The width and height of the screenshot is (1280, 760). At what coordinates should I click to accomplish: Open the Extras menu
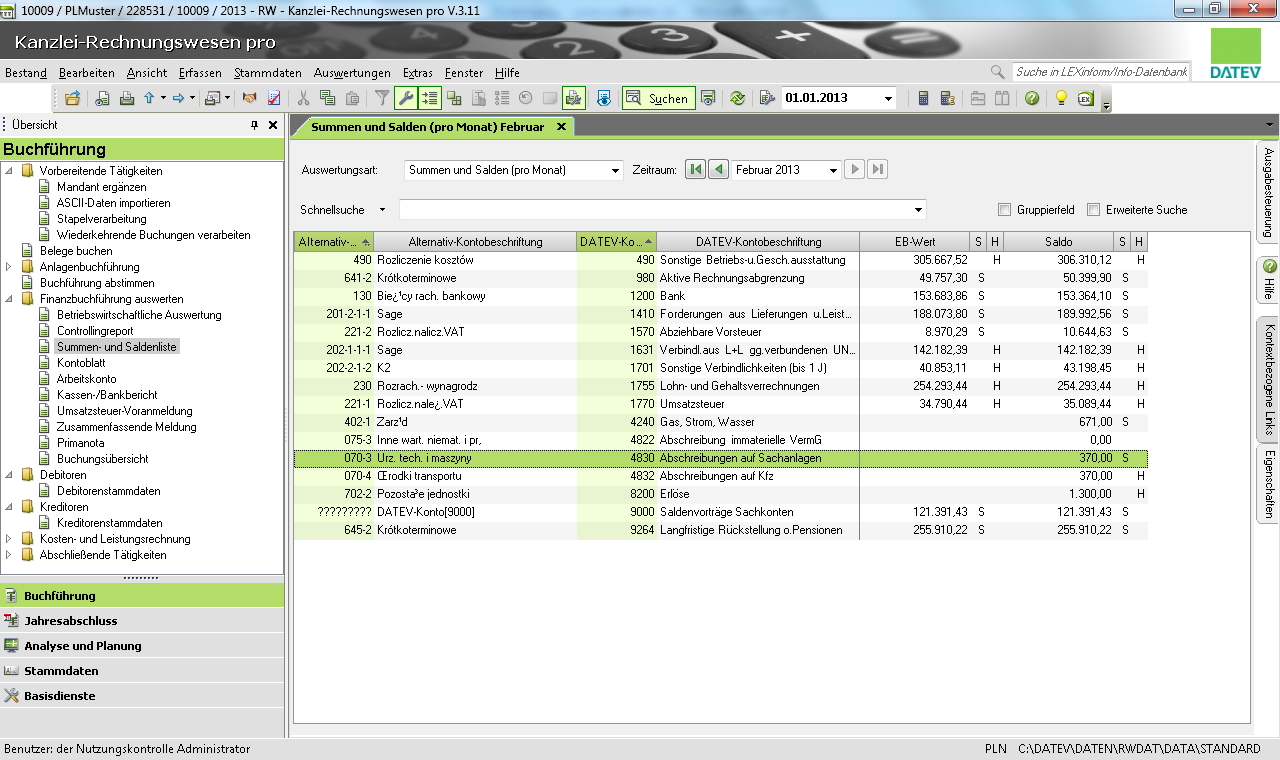pyautogui.click(x=418, y=73)
